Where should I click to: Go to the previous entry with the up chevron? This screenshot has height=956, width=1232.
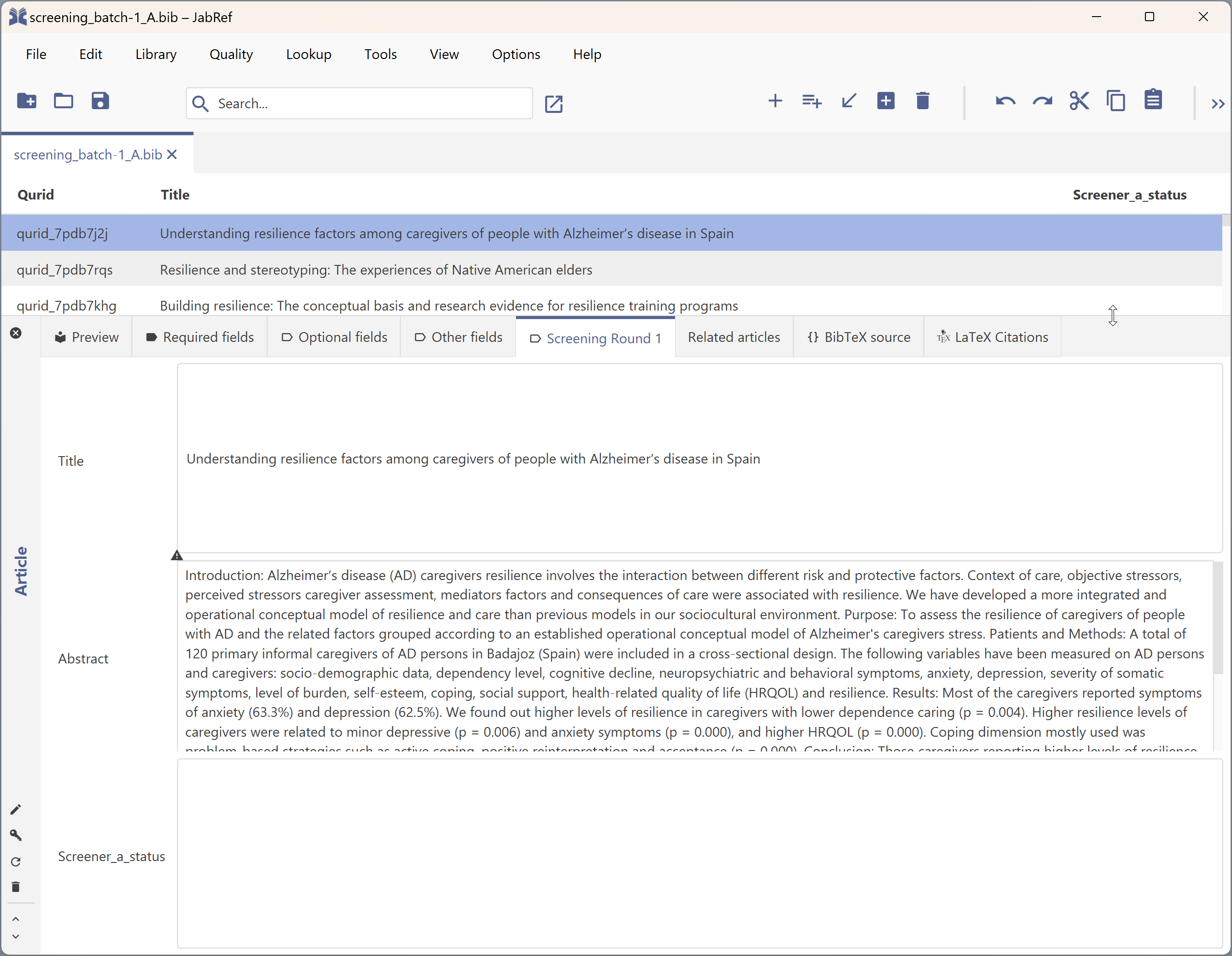pyautogui.click(x=16, y=919)
